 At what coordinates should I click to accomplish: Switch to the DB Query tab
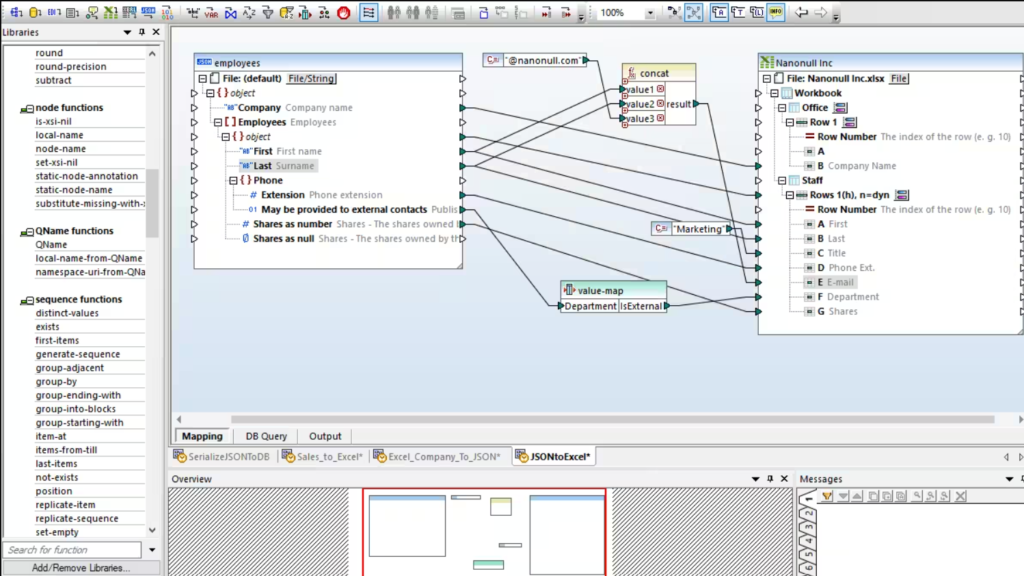pos(266,436)
